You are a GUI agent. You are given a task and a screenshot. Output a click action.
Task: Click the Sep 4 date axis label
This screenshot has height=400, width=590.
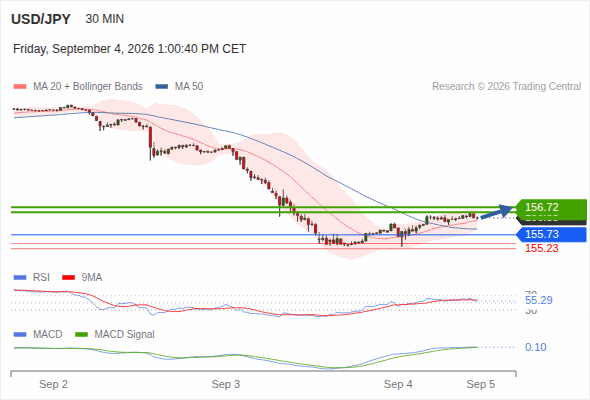click(x=398, y=384)
